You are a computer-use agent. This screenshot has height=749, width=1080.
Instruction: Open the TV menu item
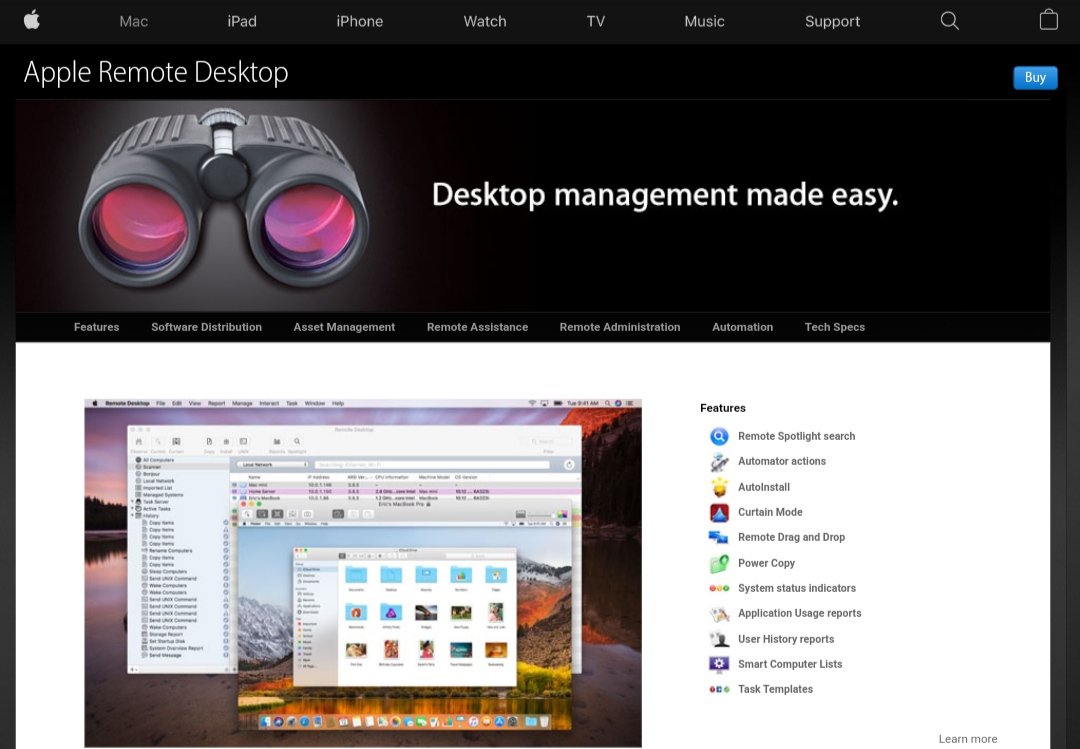coord(596,21)
